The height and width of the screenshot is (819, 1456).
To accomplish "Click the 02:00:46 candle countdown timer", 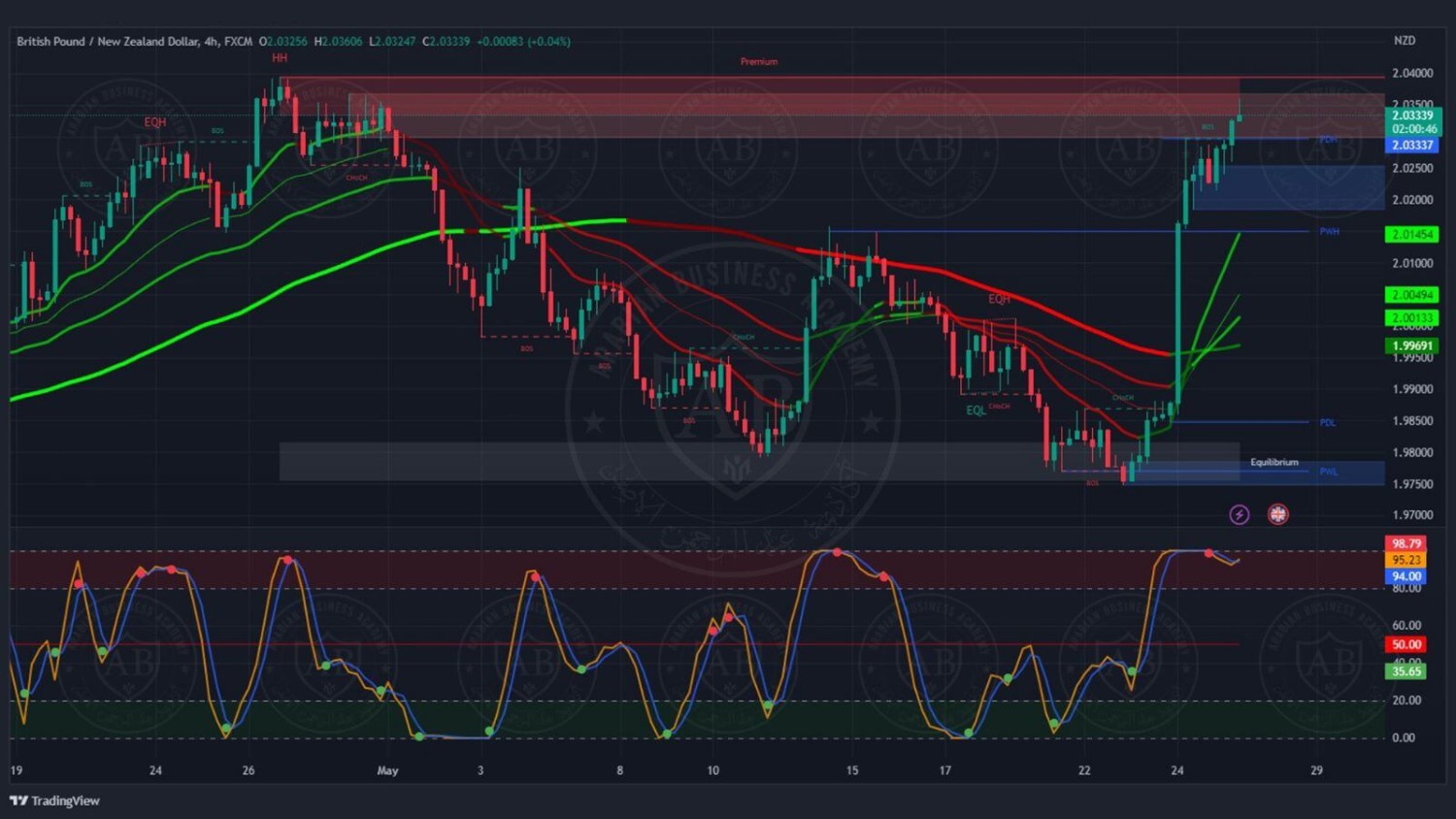I will (1412, 129).
